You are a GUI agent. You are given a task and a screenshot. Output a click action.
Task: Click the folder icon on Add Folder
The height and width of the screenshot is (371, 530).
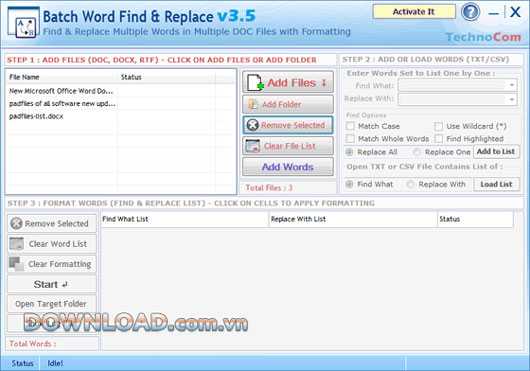pos(253,104)
